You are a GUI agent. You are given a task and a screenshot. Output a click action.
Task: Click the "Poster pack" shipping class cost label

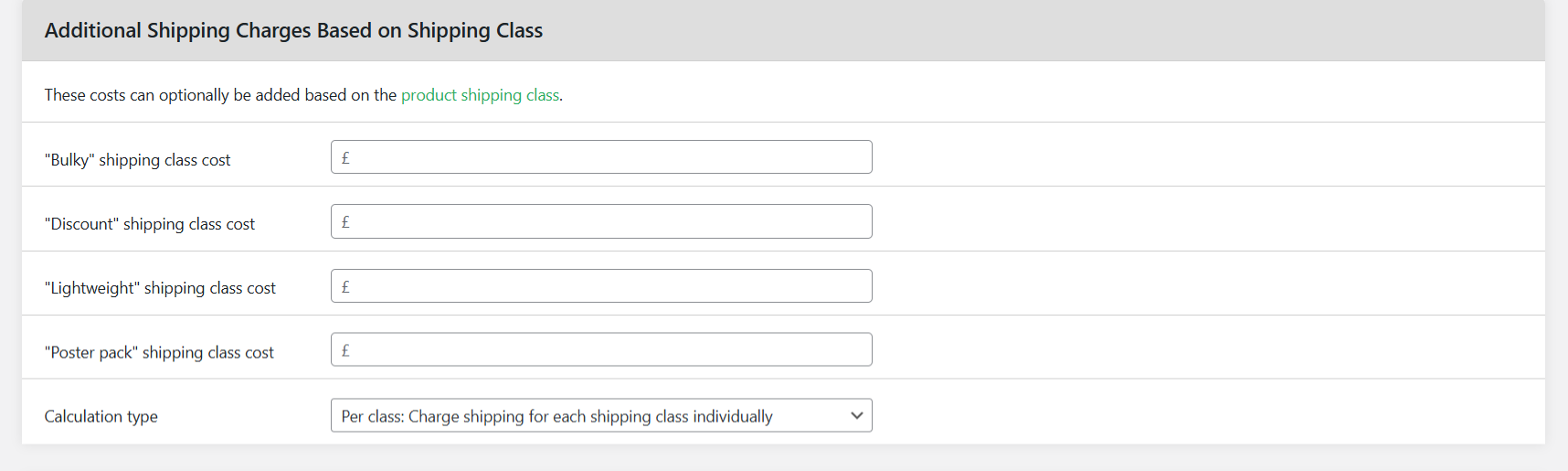pos(159,352)
